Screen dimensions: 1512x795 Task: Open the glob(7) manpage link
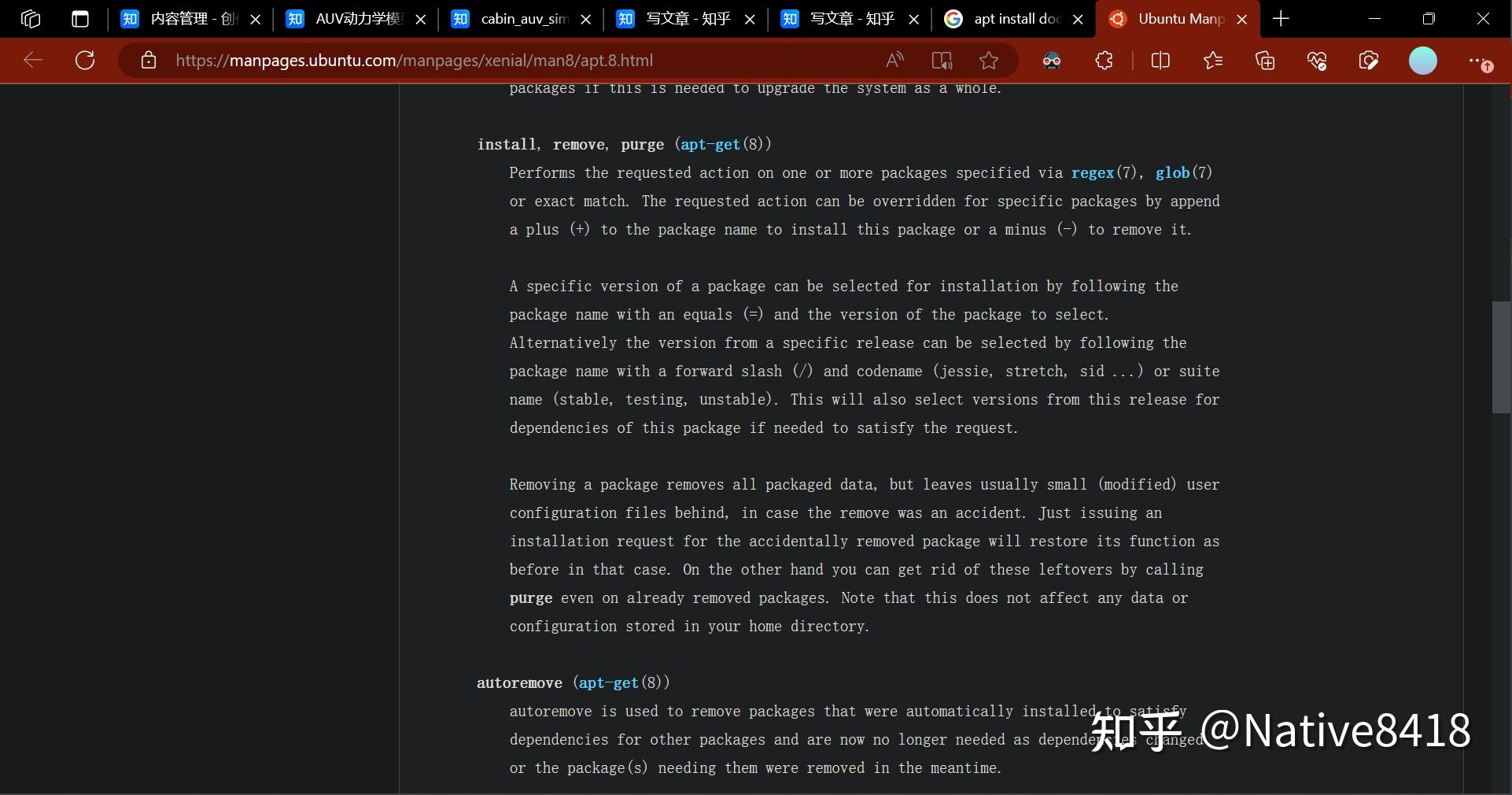(x=1172, y=173)
